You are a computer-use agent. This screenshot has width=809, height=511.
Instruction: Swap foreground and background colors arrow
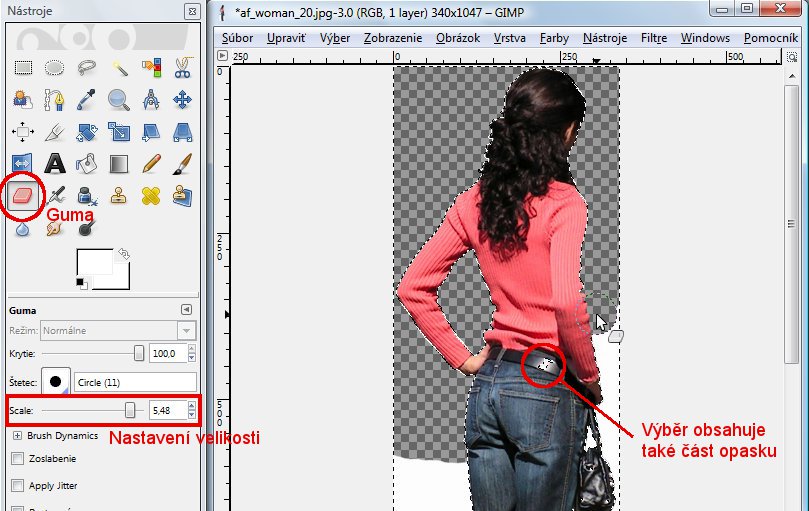(x=124, y=253)
